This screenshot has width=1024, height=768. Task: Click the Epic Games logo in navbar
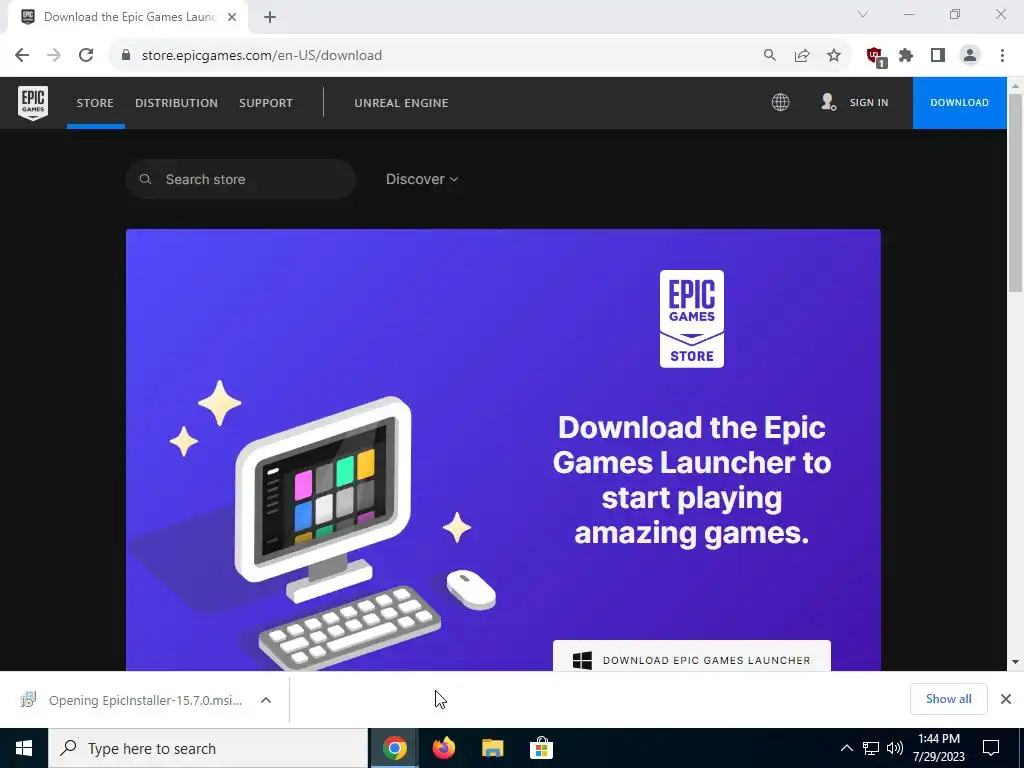click(33, 103)
